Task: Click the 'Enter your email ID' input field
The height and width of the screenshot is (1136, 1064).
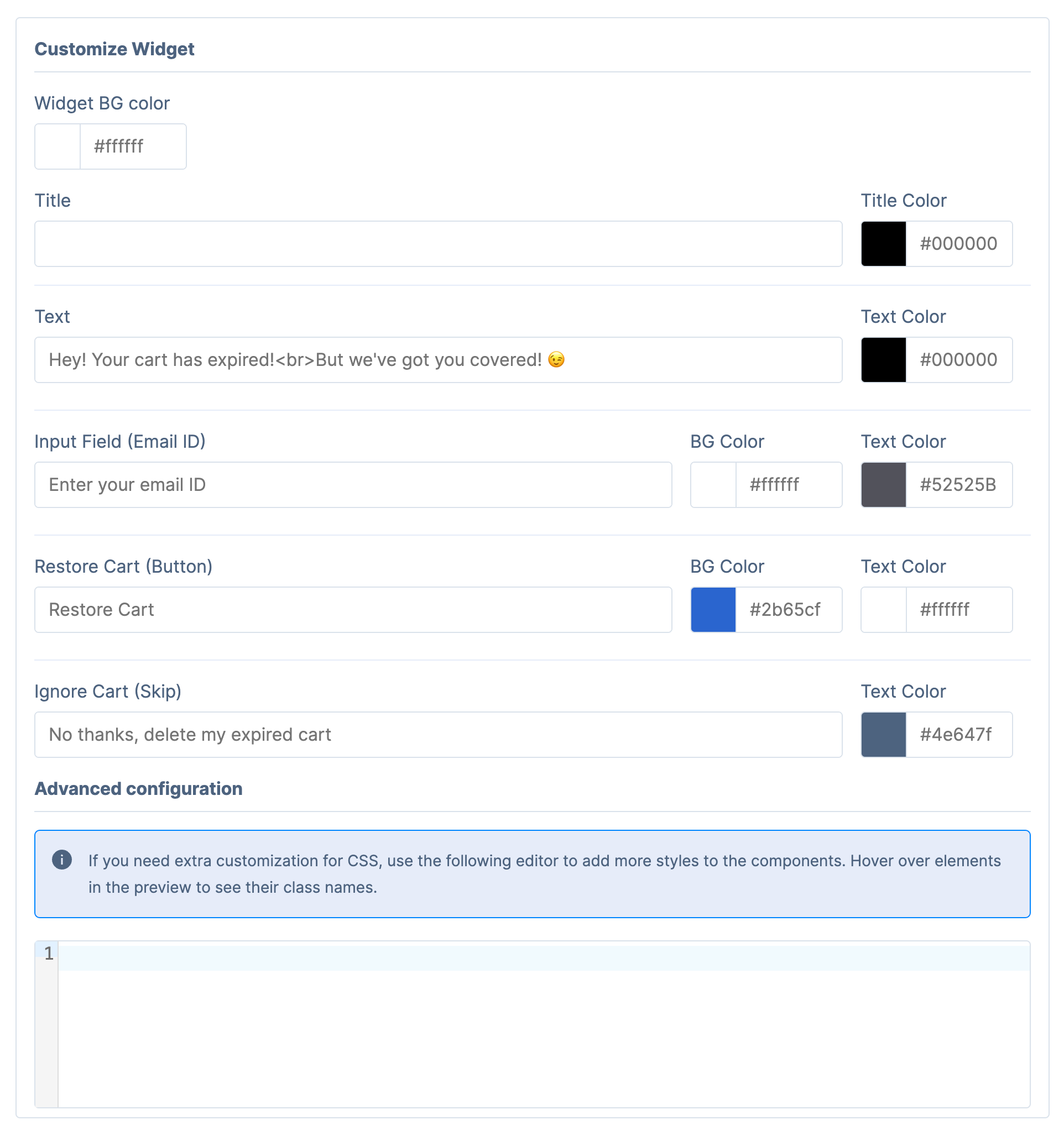Action: [x=353, y=485]
